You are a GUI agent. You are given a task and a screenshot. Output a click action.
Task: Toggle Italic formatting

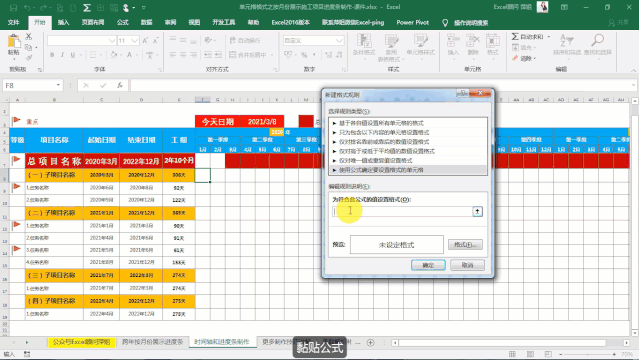point(62,55)
